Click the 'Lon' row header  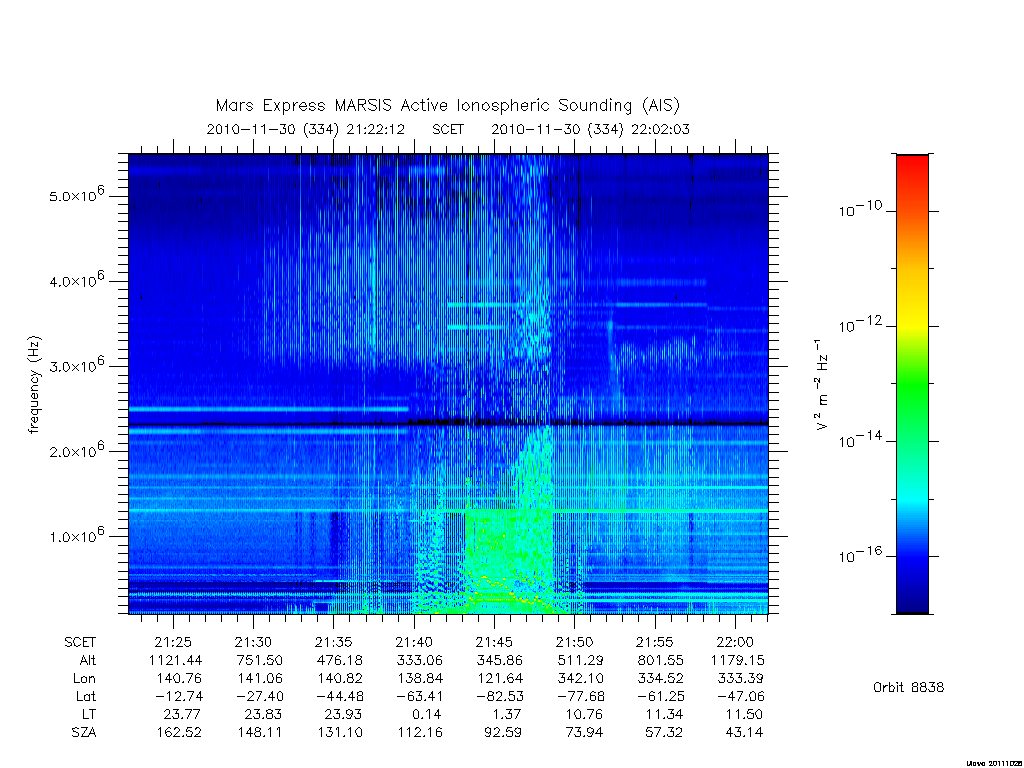click(84, 679)
